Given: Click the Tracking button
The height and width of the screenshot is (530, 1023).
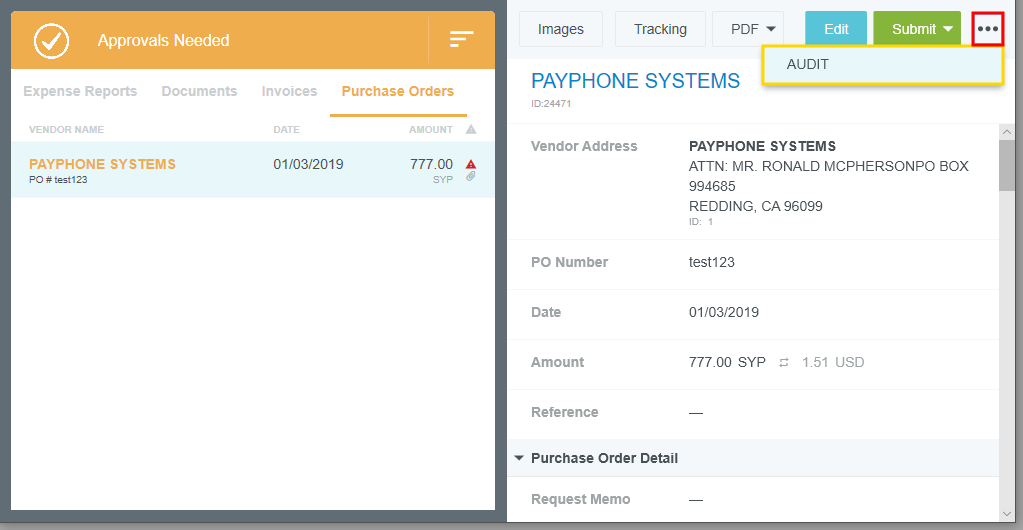Looking at the screenshot, I should 660,29.
